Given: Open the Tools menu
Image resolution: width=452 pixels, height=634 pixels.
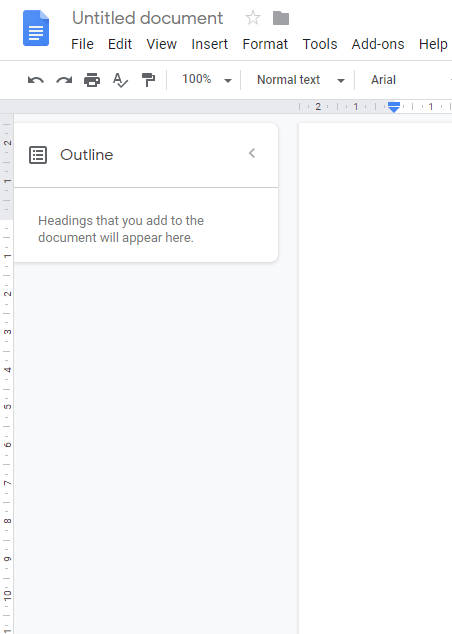Looking at the screenshot, I should pyautogui.click(x=319, y=44).
